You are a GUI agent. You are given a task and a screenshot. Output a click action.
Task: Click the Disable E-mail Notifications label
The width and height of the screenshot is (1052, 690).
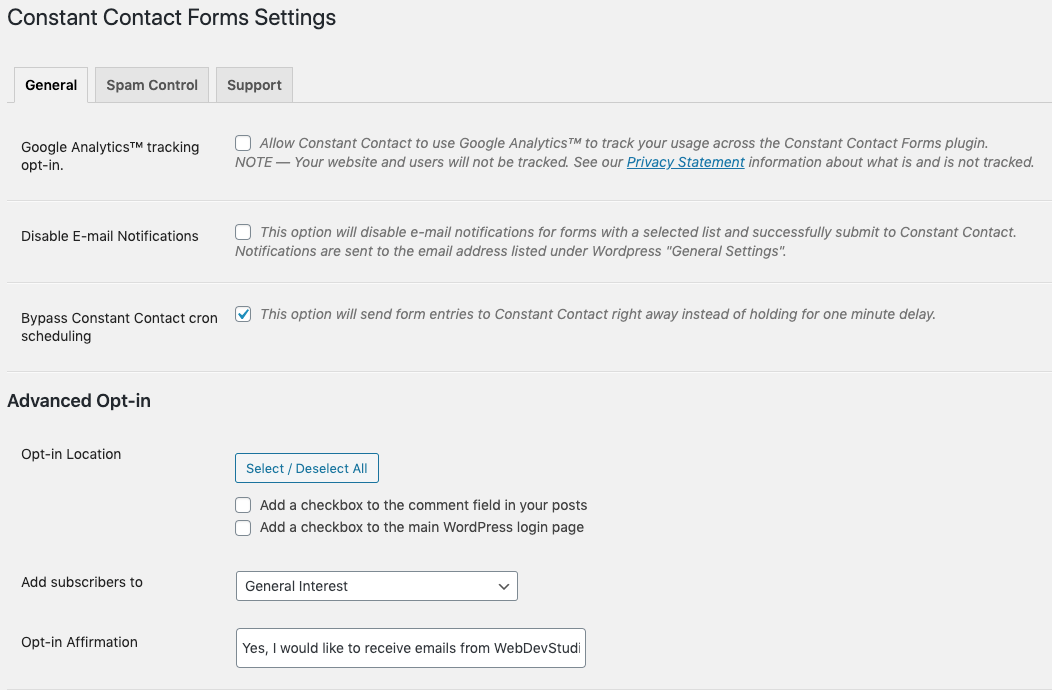coord(110,236)
